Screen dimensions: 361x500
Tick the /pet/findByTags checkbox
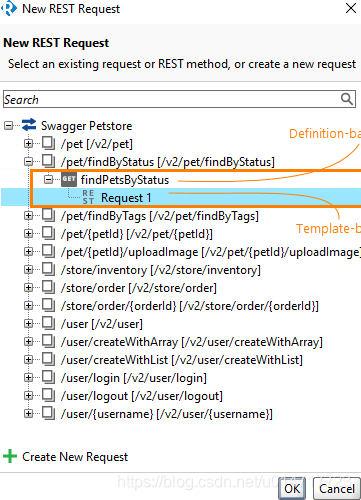[49, 215]
